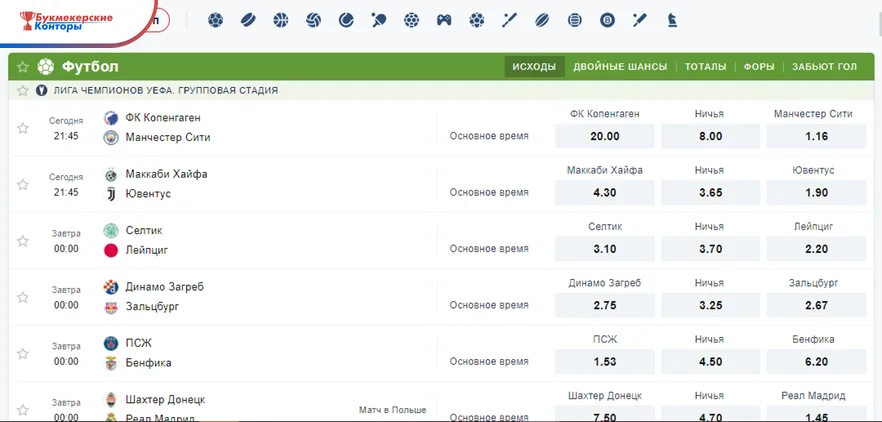Select the cricket bat icon
The image size is (882, 422).
tap(640, 20)
